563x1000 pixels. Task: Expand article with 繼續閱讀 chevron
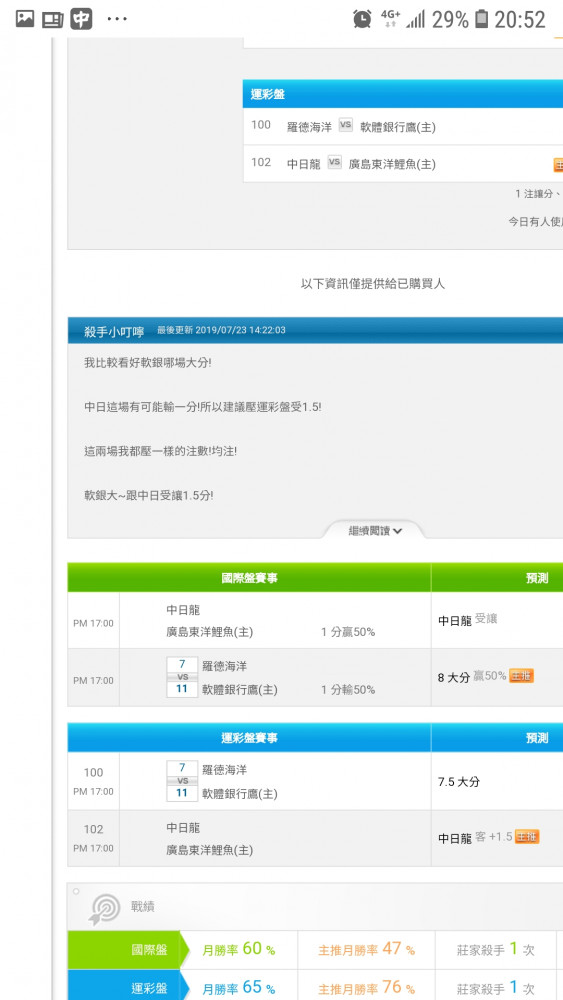374,531
